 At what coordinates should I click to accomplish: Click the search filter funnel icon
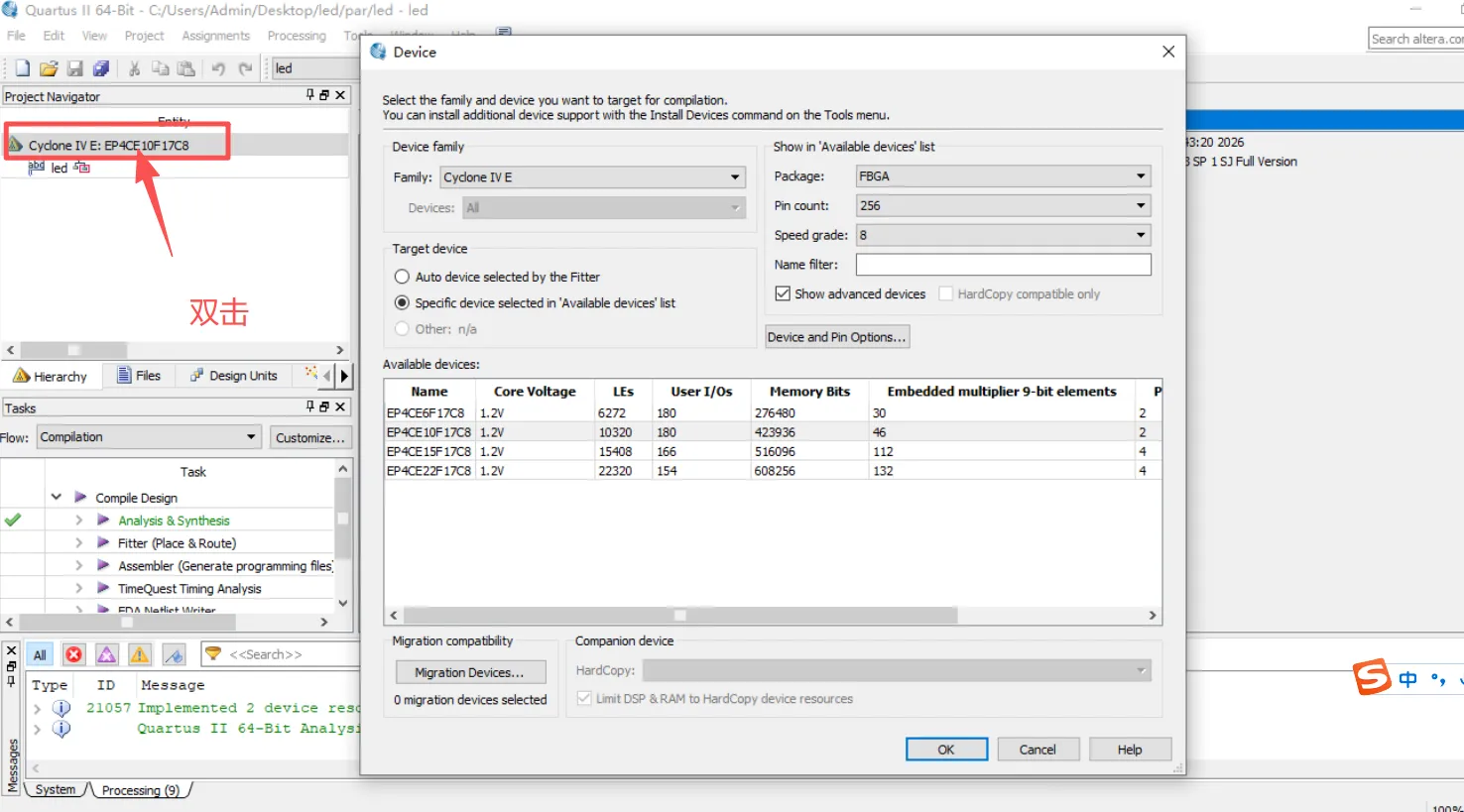pyautogui.click(x=213, y=653)
